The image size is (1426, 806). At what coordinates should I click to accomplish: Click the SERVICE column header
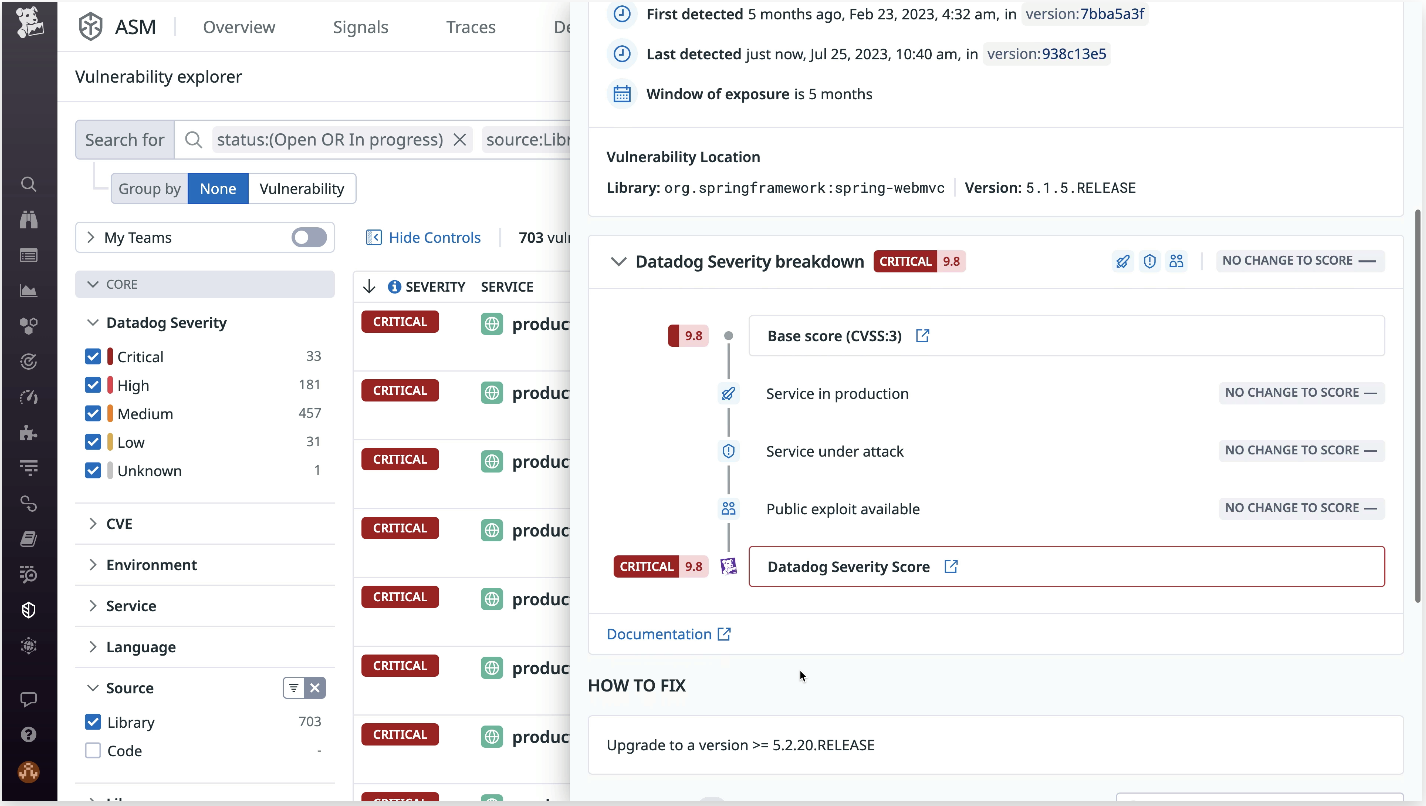tap(507, 287)
